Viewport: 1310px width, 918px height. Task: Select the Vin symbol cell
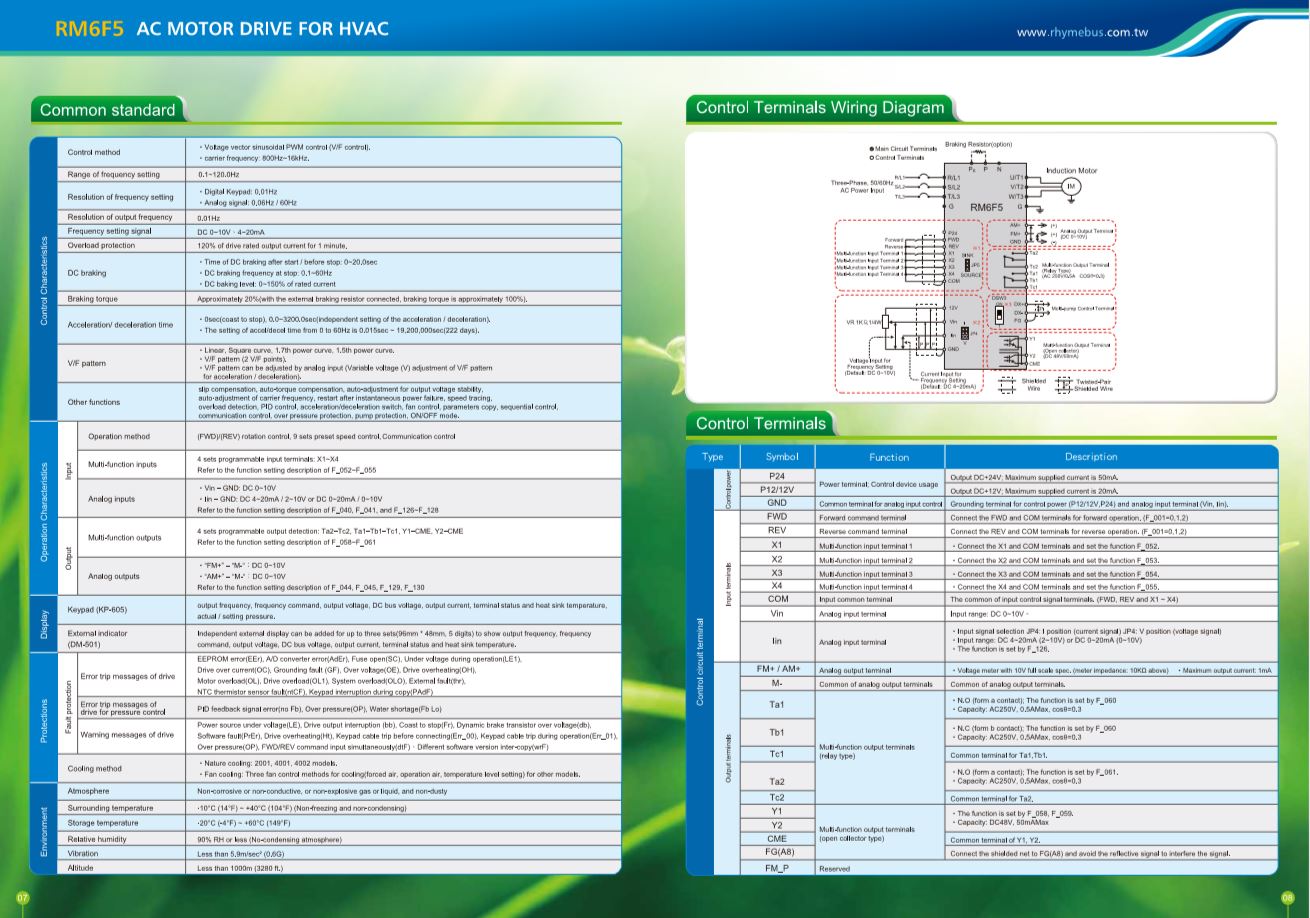(777, 613)
